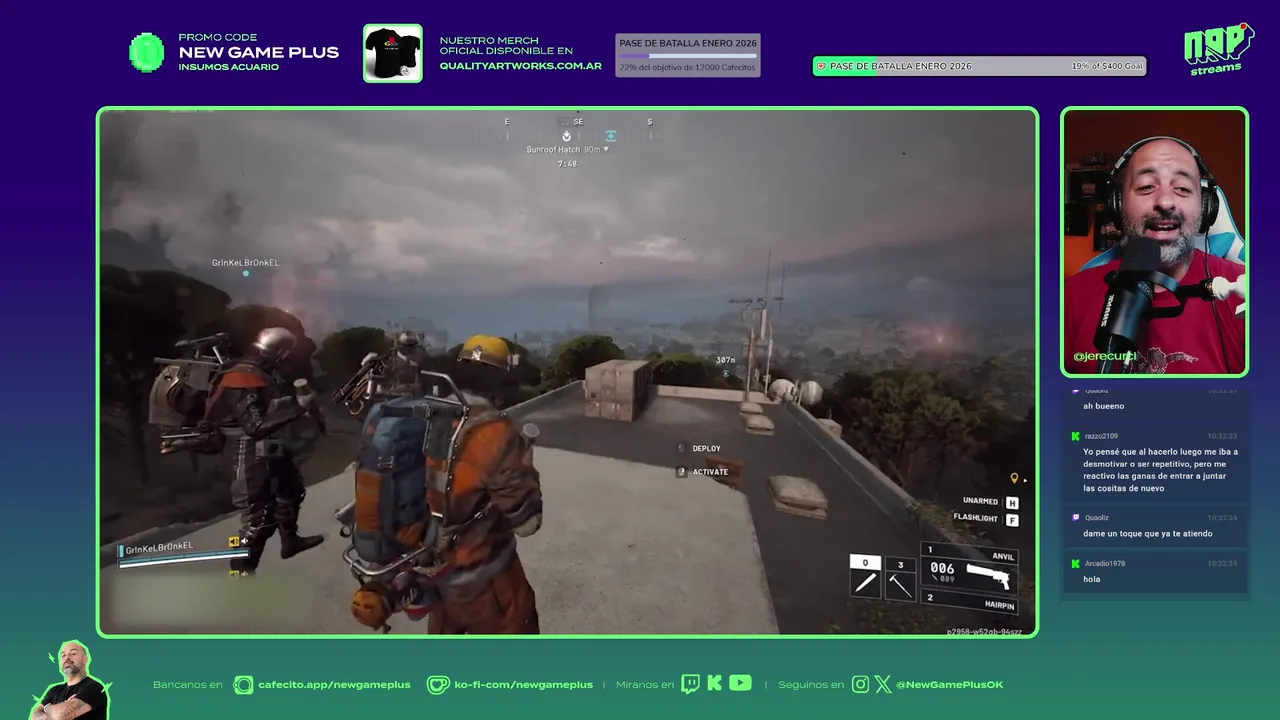This screenshot has width=1280, height=720.
Task: Click the Twitch icon in the footer
Action: 690,684
